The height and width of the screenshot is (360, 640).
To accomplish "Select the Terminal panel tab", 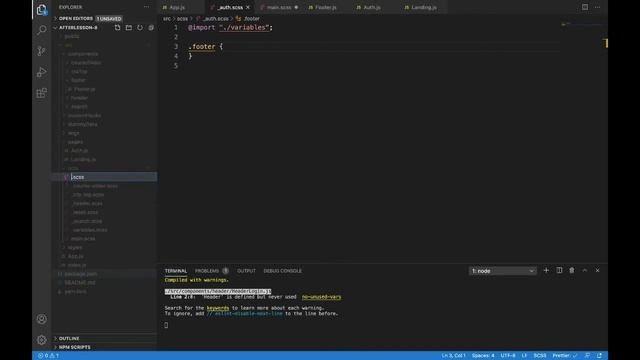I will tap(176, 271).
